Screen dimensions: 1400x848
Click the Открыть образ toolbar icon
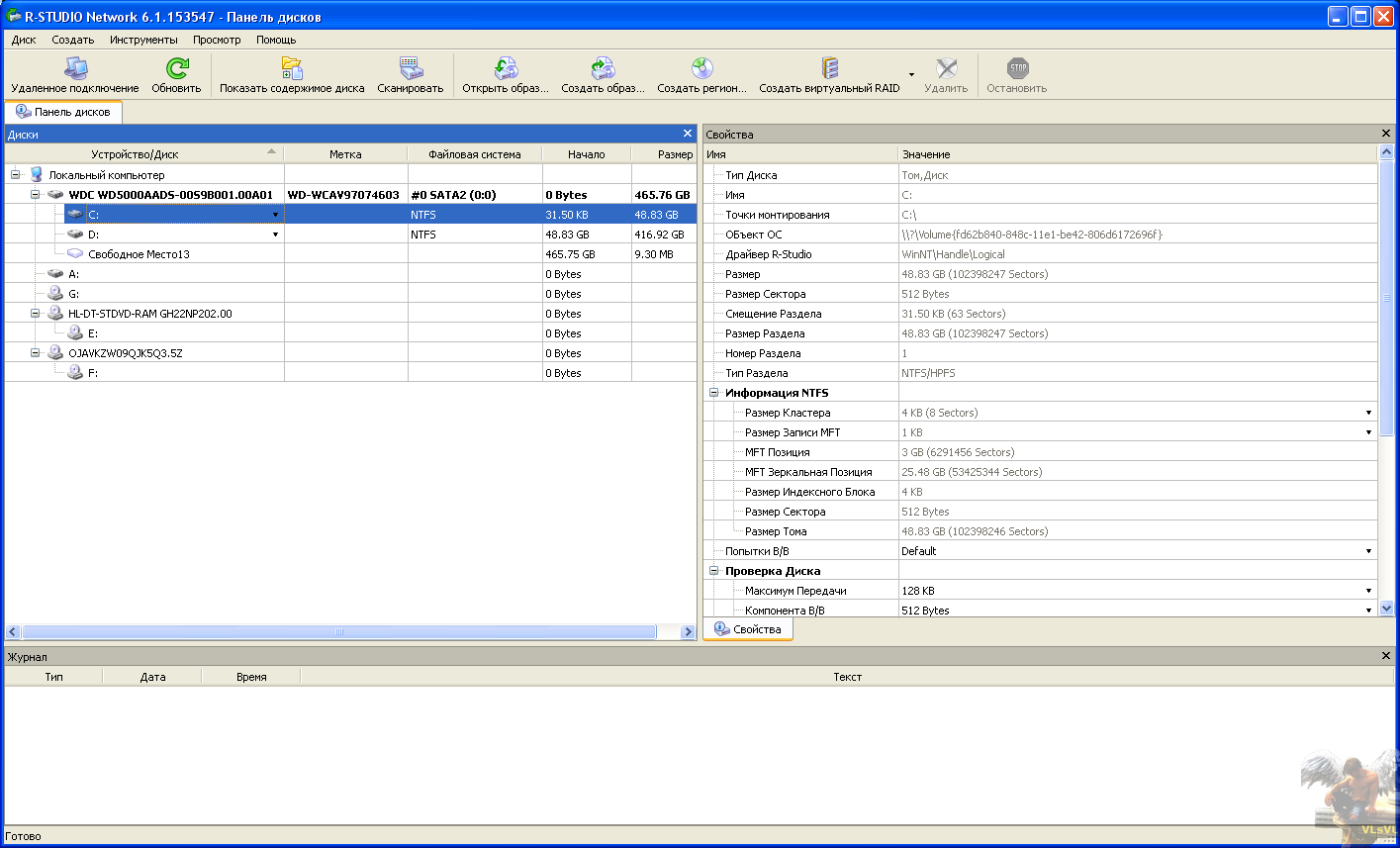(x=505, y=68)
